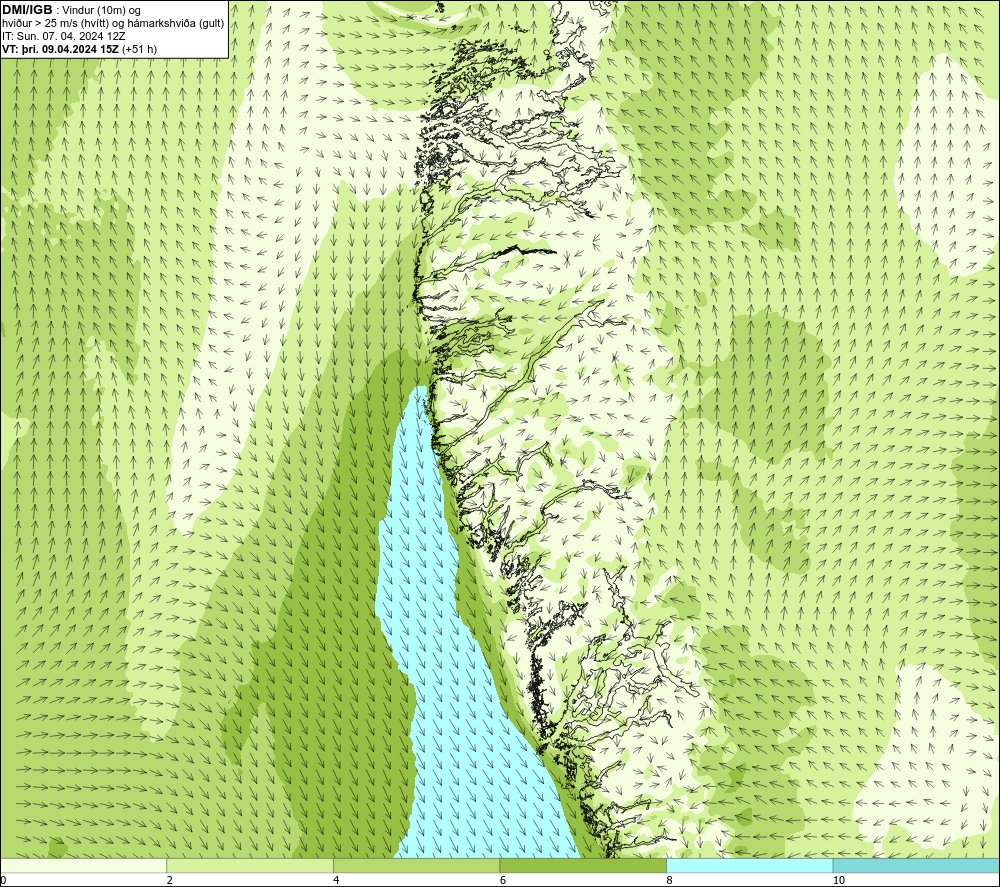Click the 'Vindur (10m) og' label
This screenshot has height=887, width=1000.
pyautogui.click(x=101, y=11)
